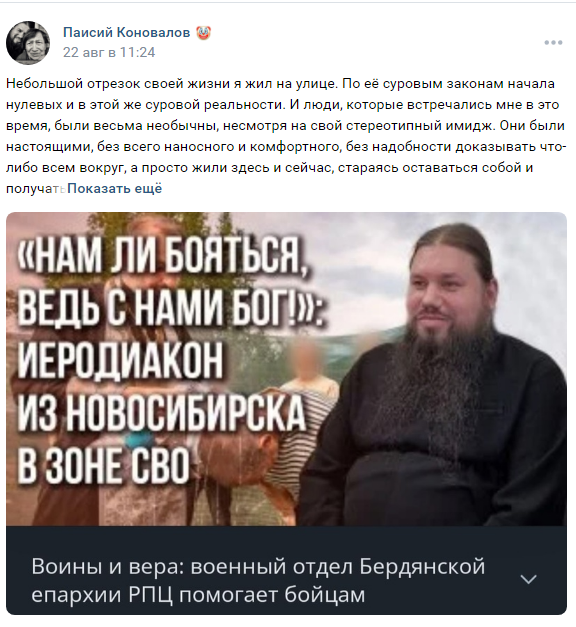Click the ИЕРОДИАКОН word on the image
The height and width of the screenshot is (627, 576).
click(120, 361)
